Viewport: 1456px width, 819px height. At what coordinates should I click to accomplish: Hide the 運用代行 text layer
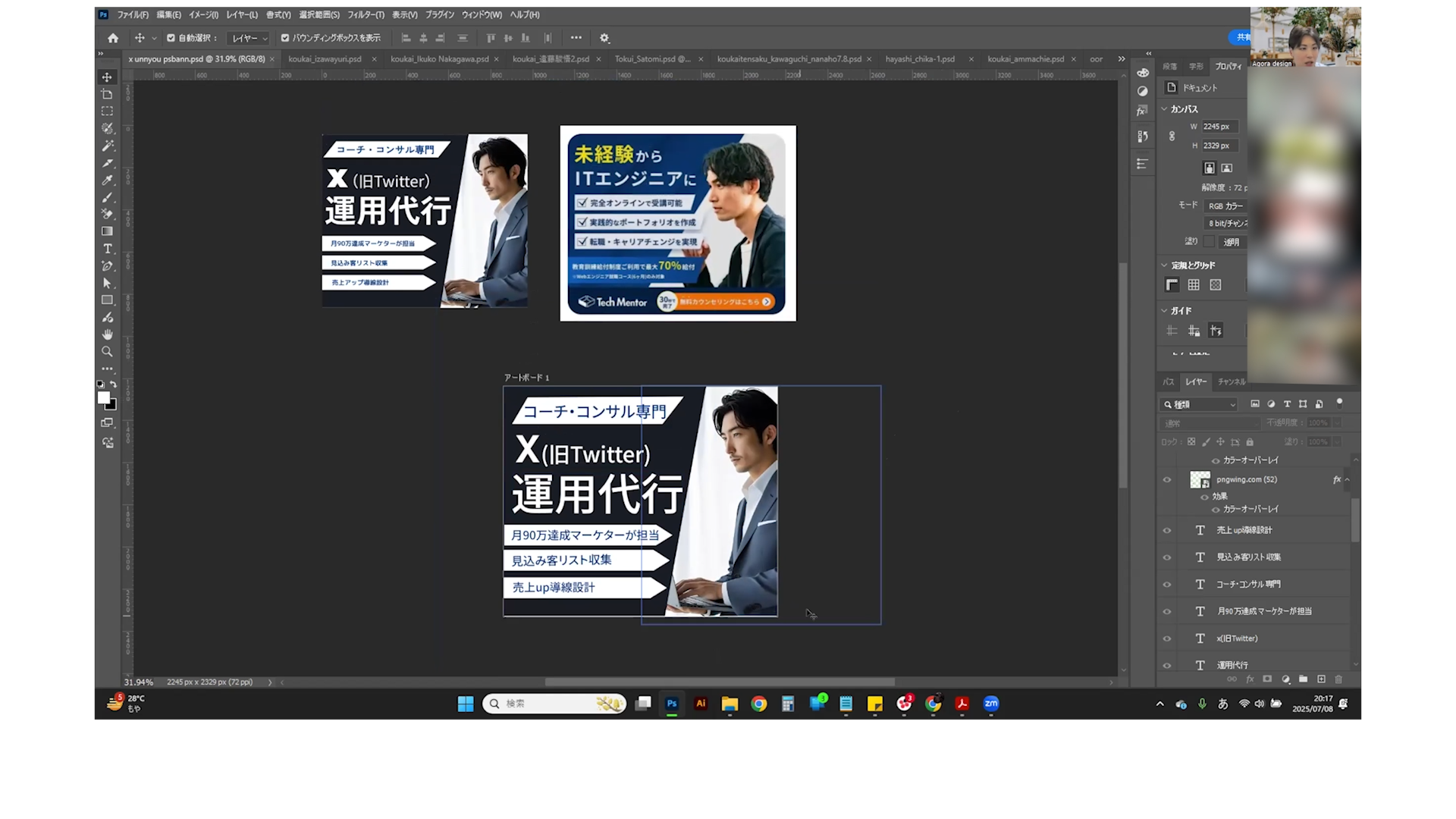pos(1167,666)
